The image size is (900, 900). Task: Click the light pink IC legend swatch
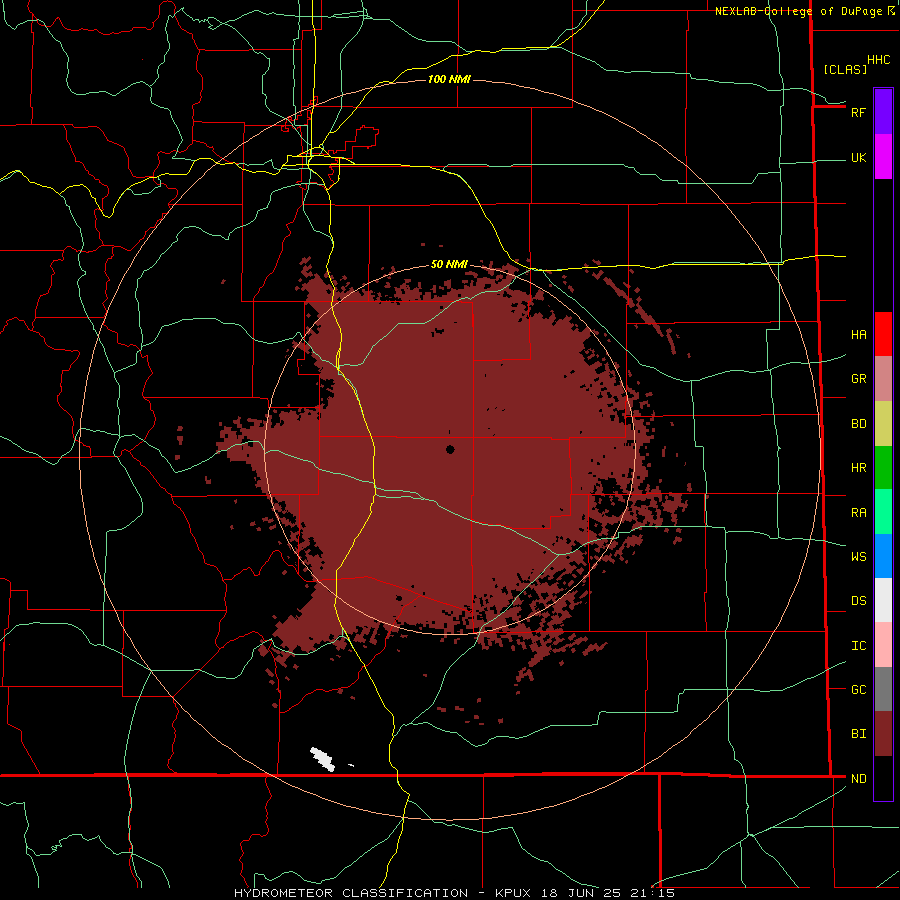[x=883, y=645]
